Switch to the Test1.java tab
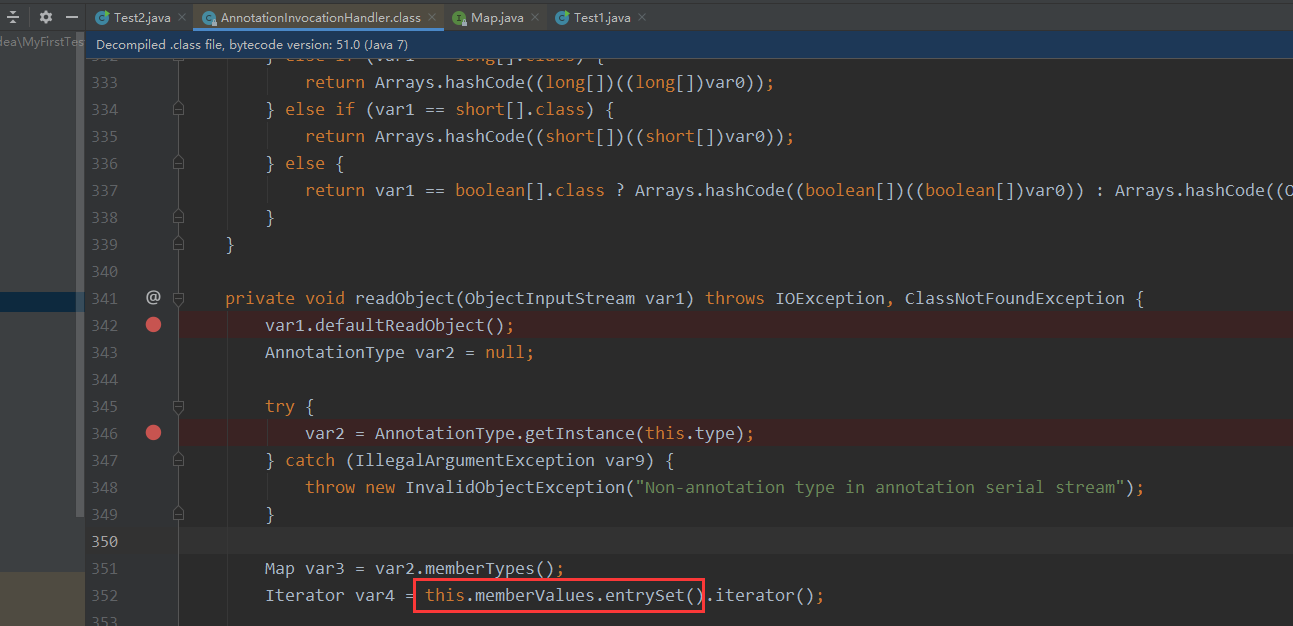Image resolution: width=1293 pixels, height=626 pixels. point(602,18)
